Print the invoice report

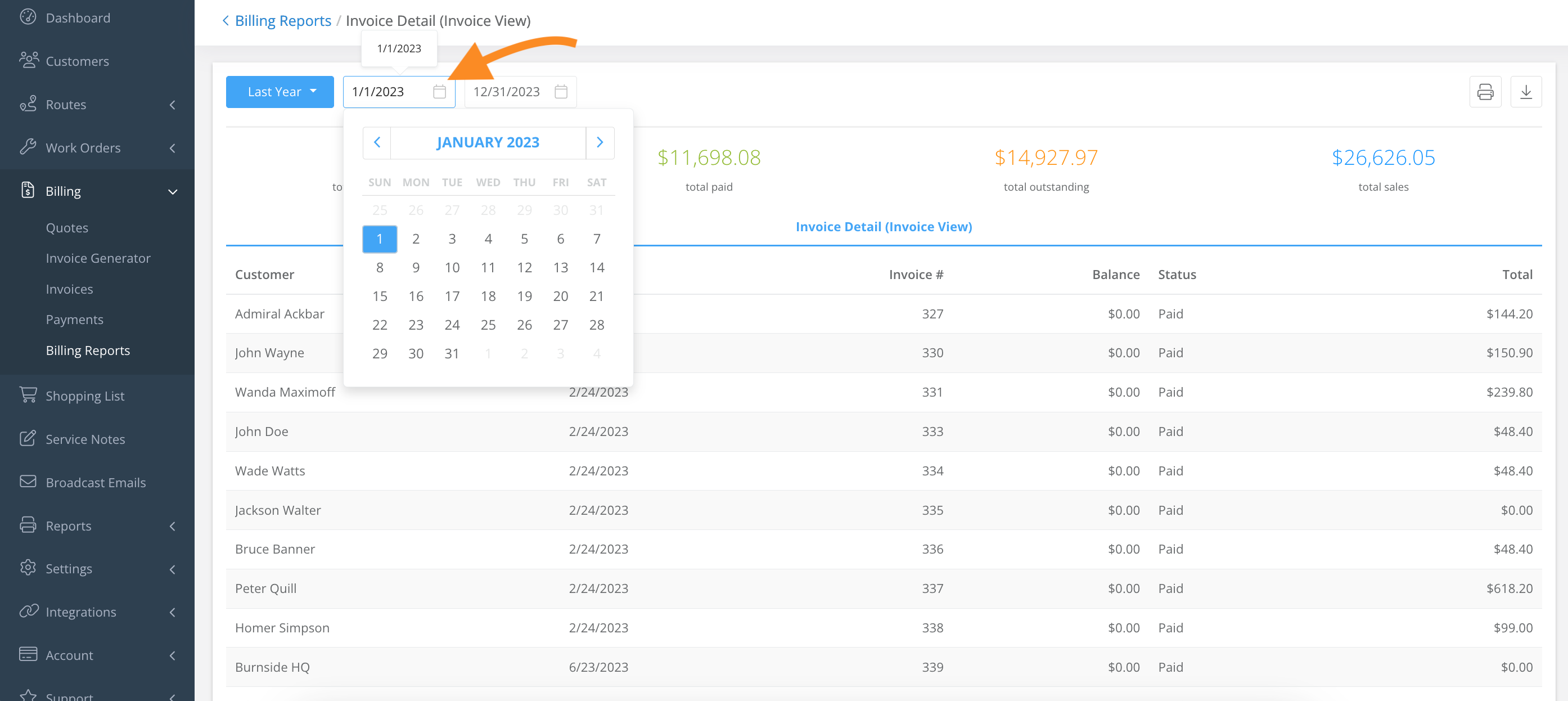[1485, 92]
